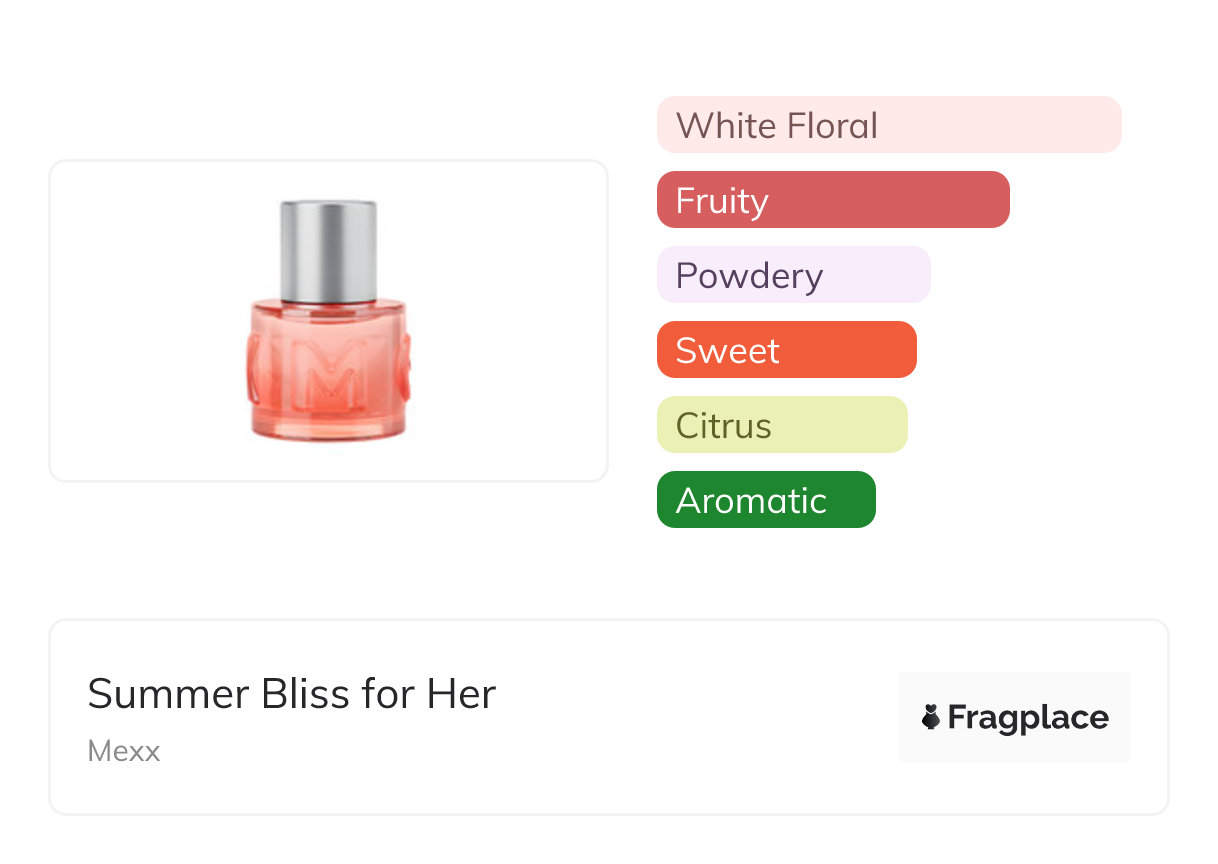The width and height of the screenshot is (1218, 864).
Task: Open the Summer Bliss perfume bottle image
Action: (x=328, y=320)
